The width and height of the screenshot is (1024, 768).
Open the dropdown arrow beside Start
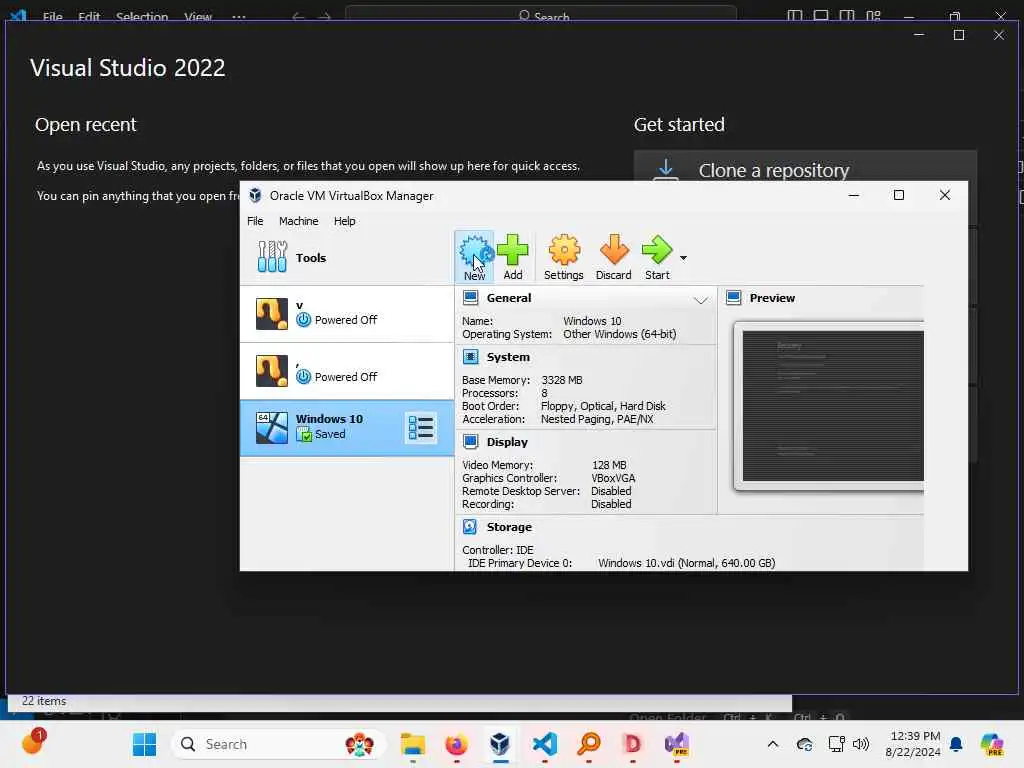(683, 258)
